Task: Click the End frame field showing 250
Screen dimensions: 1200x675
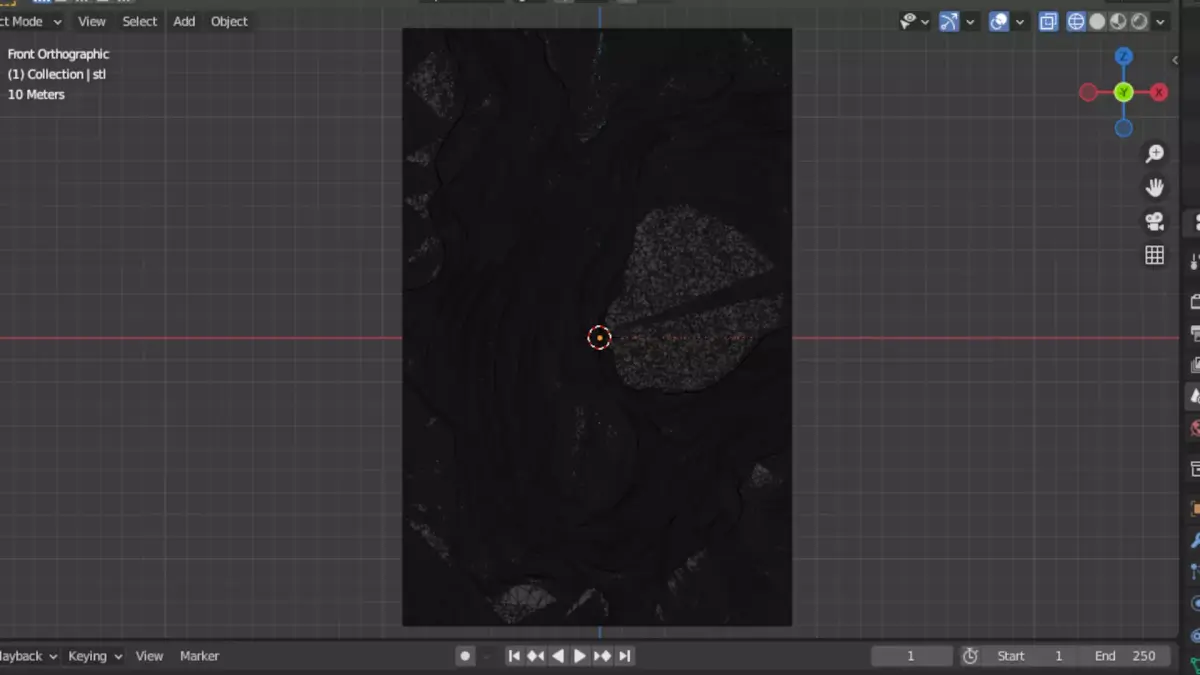Action: [x=1124, y=656]
